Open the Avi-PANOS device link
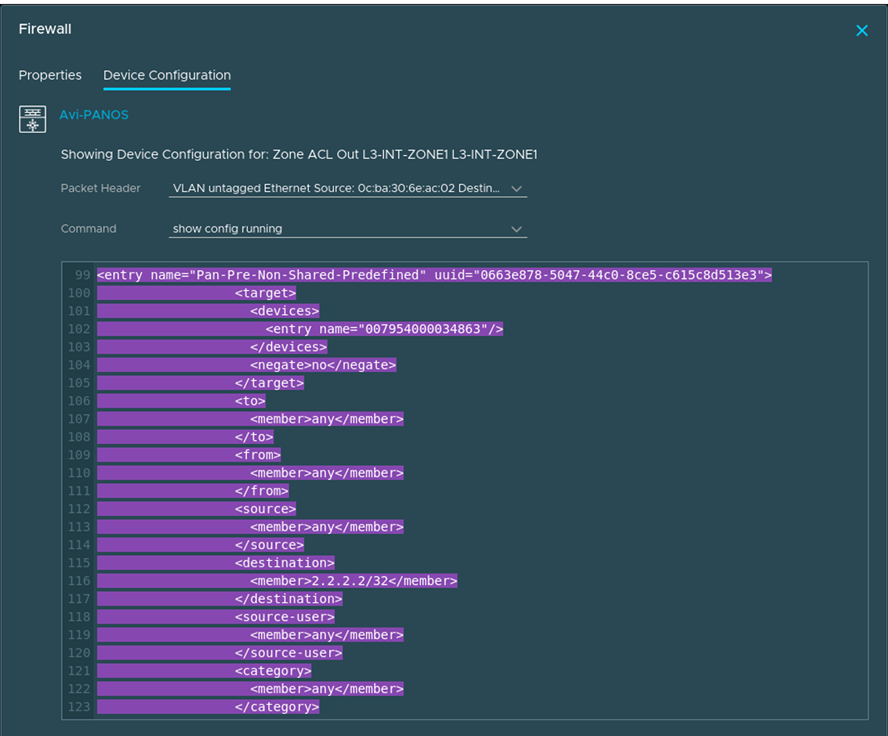Image resolution: width=888 pixels, height=736 pixels. point(94,115)
